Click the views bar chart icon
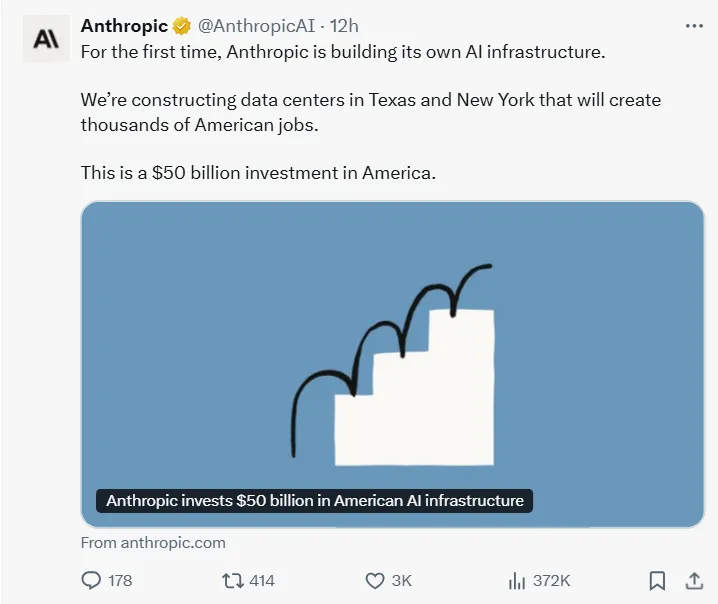 (517, 580)
